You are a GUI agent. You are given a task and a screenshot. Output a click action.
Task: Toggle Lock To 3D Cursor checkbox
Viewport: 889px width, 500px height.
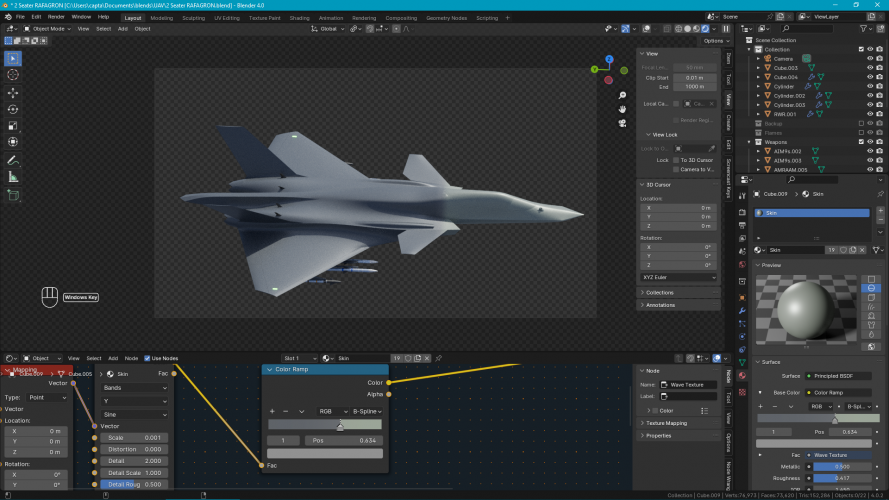[676, 160]
